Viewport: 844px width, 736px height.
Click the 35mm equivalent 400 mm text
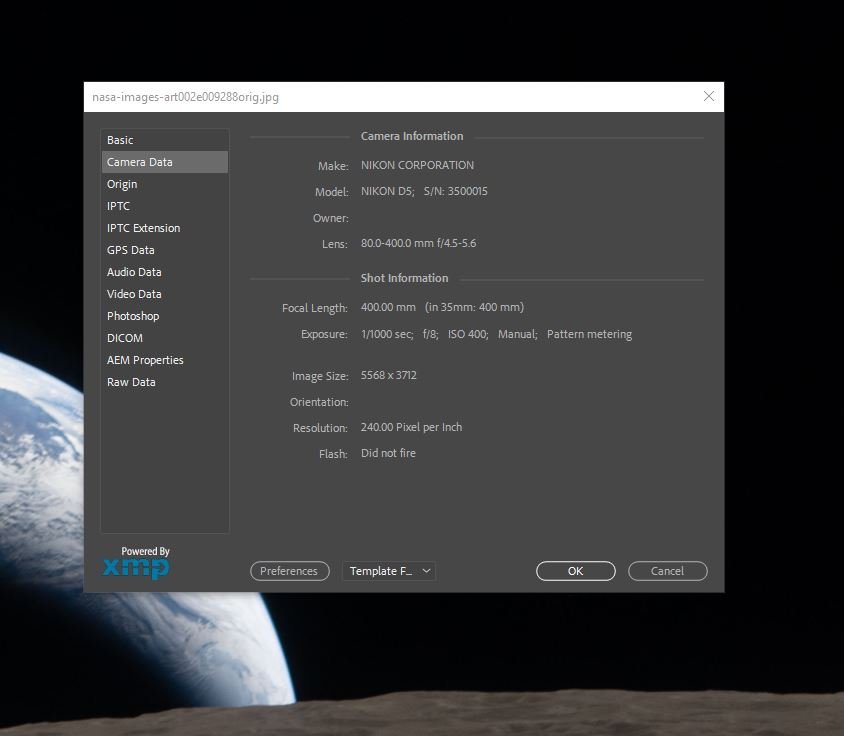pyautogui.click(x=474, y=307)
